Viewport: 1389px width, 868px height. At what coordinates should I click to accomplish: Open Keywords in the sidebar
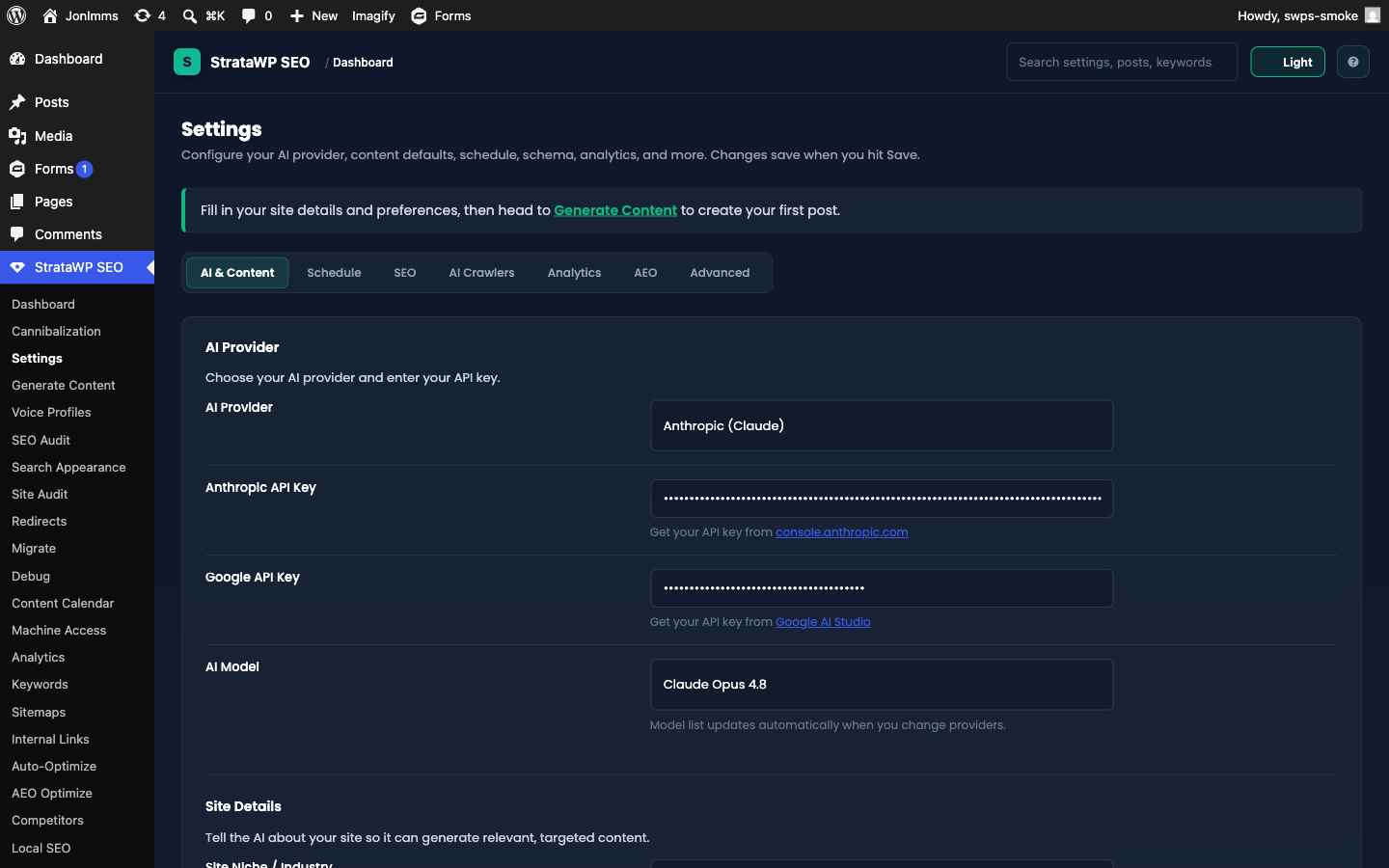(40, 684)
